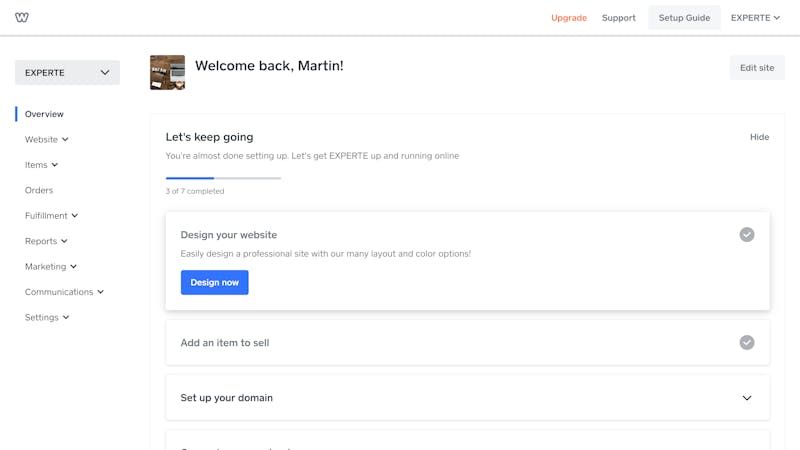Image resolution: width=800 pixels, height=450 pixels.
Task: Expand the Fulfillment sidebar section
Action: click(x=52, y=216)
